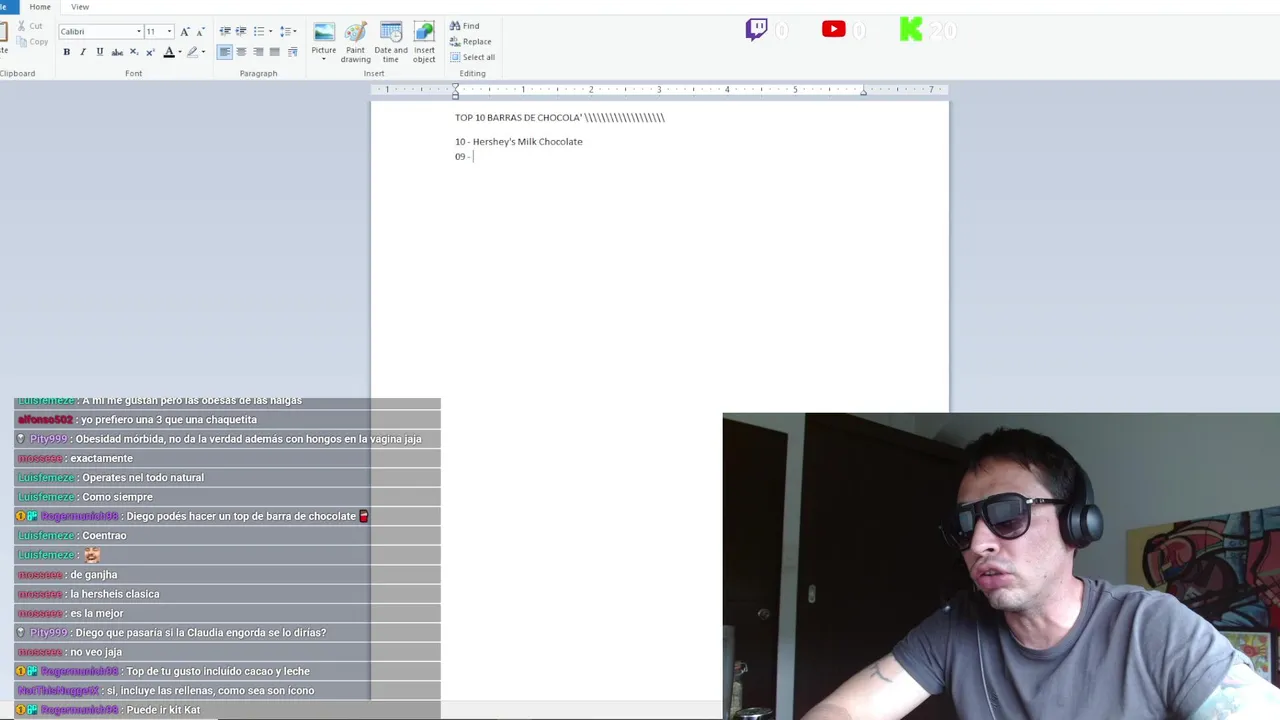
Task: Copy the selection to clipboard
Action: [31, 42]
